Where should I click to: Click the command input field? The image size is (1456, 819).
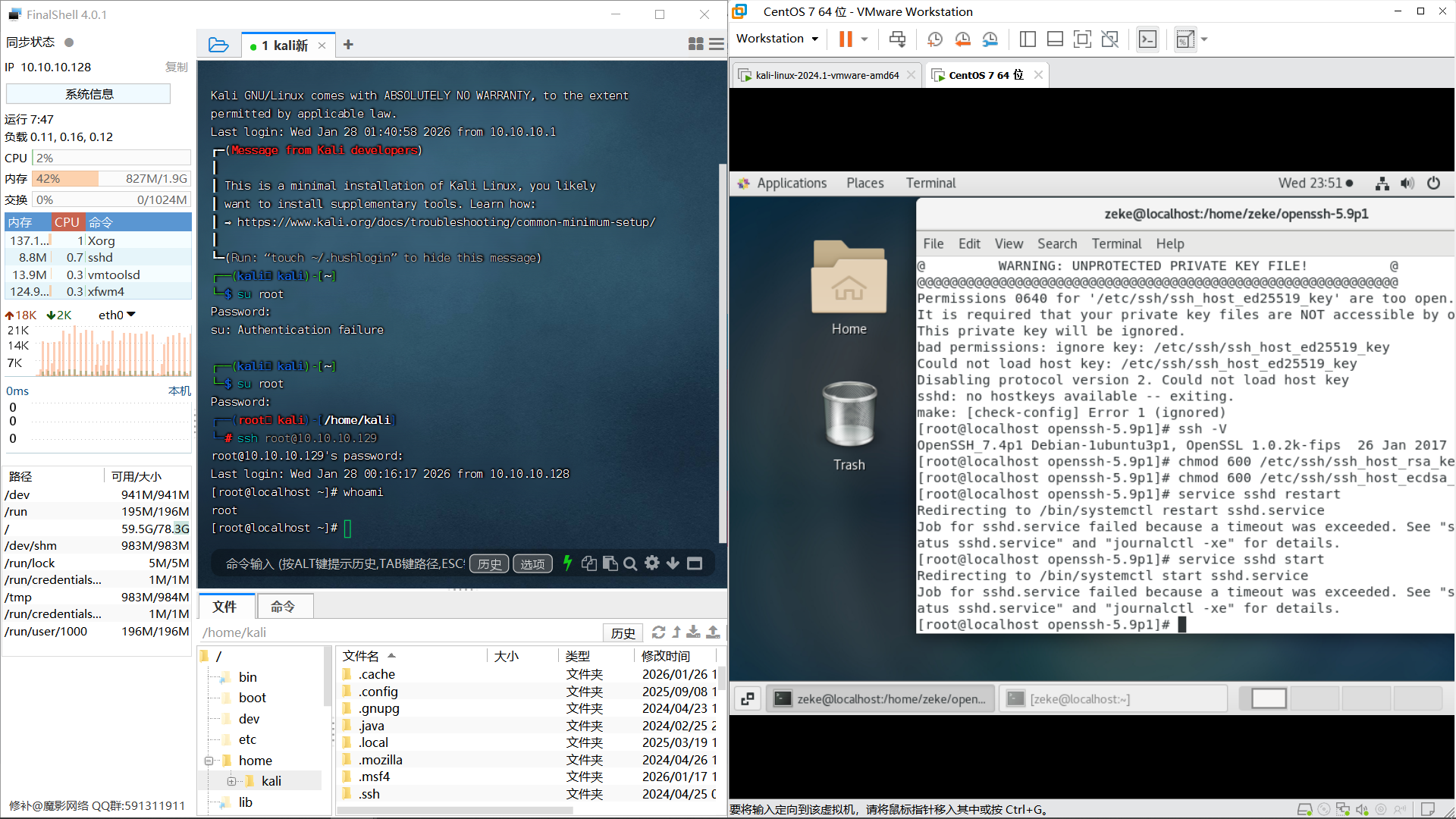(345, 563)
